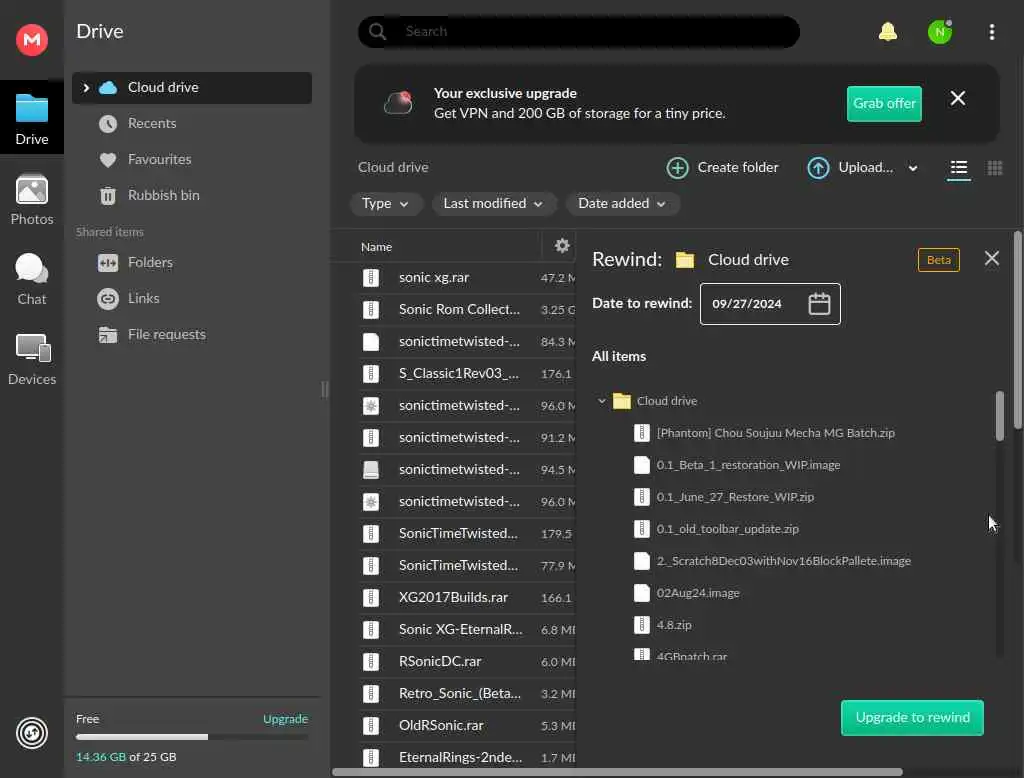Viewport: 1024px width, 778px height.
Task: Open the Chat section
Action: tap(31, 280)
